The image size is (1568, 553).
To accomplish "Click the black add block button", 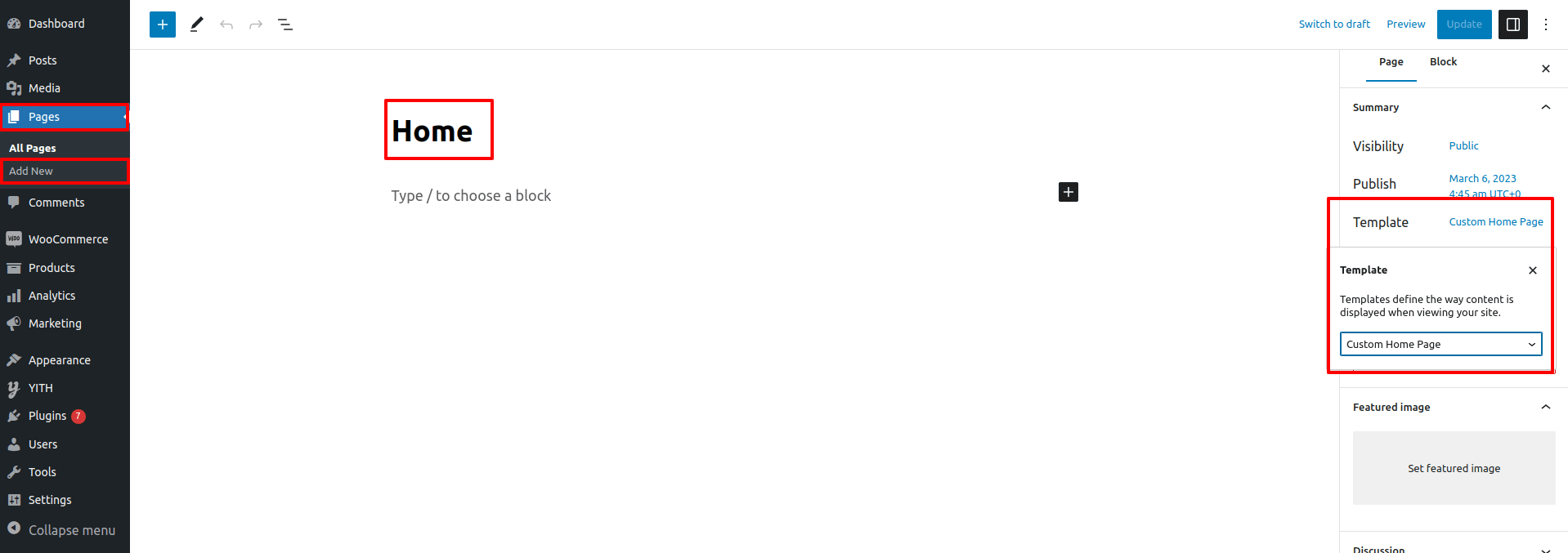I will 1068,192.
